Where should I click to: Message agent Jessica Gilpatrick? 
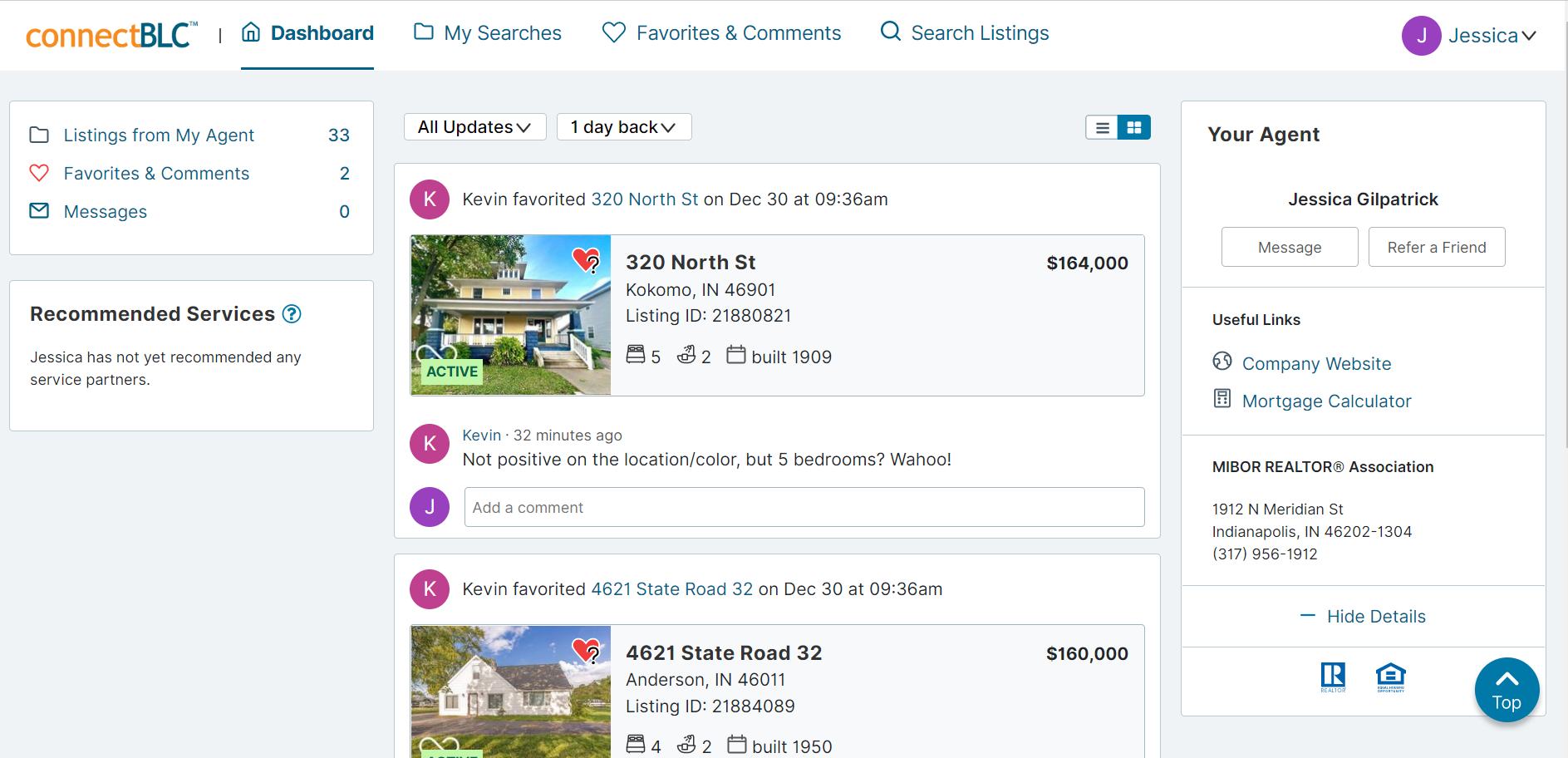1290,247
